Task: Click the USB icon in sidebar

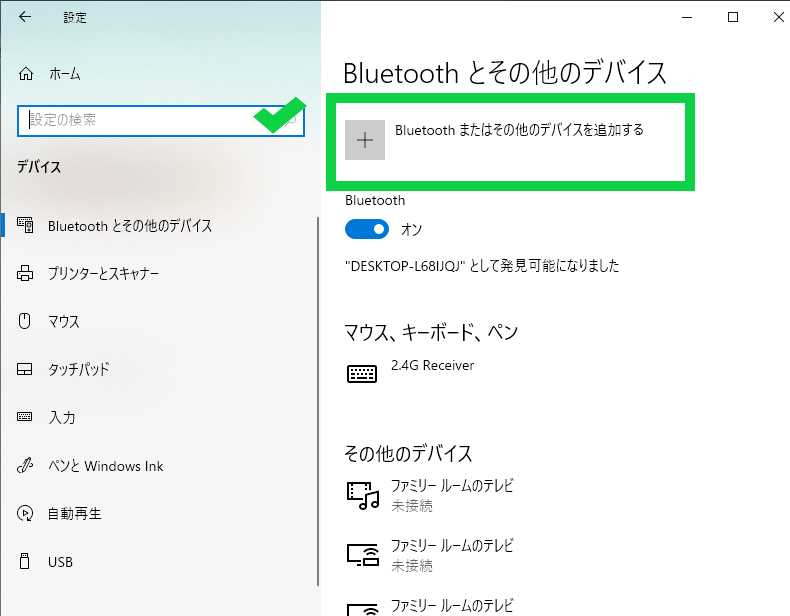Action: tap(24, 561)
